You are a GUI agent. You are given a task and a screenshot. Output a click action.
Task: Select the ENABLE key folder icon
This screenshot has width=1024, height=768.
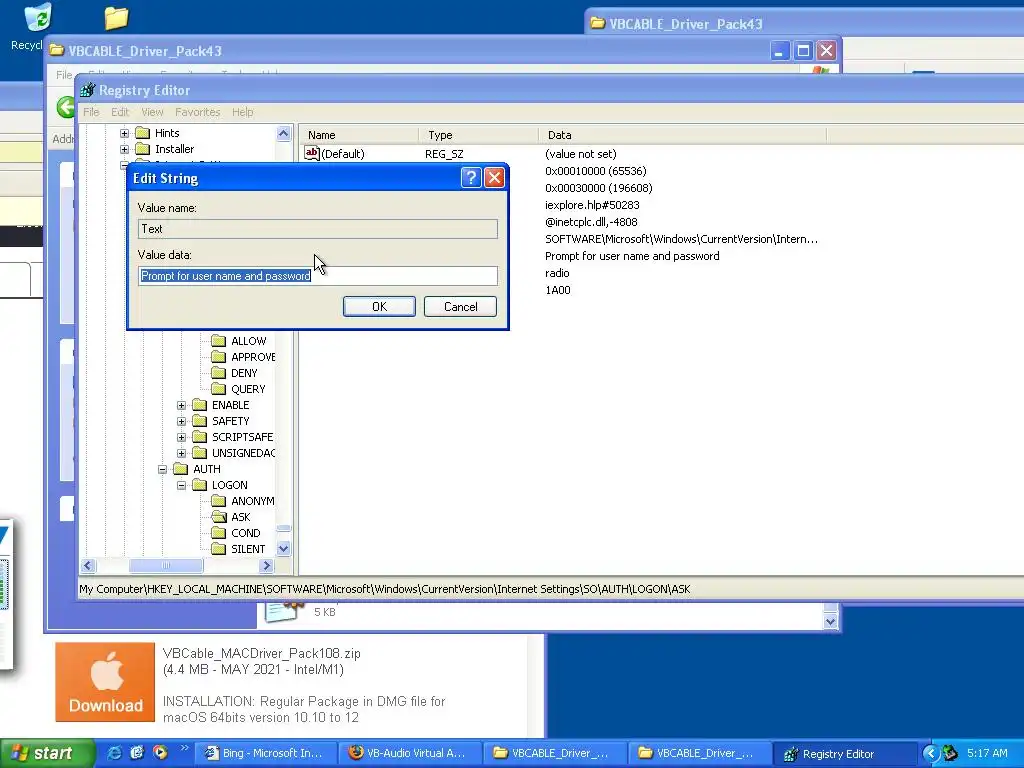click(200, 405)
